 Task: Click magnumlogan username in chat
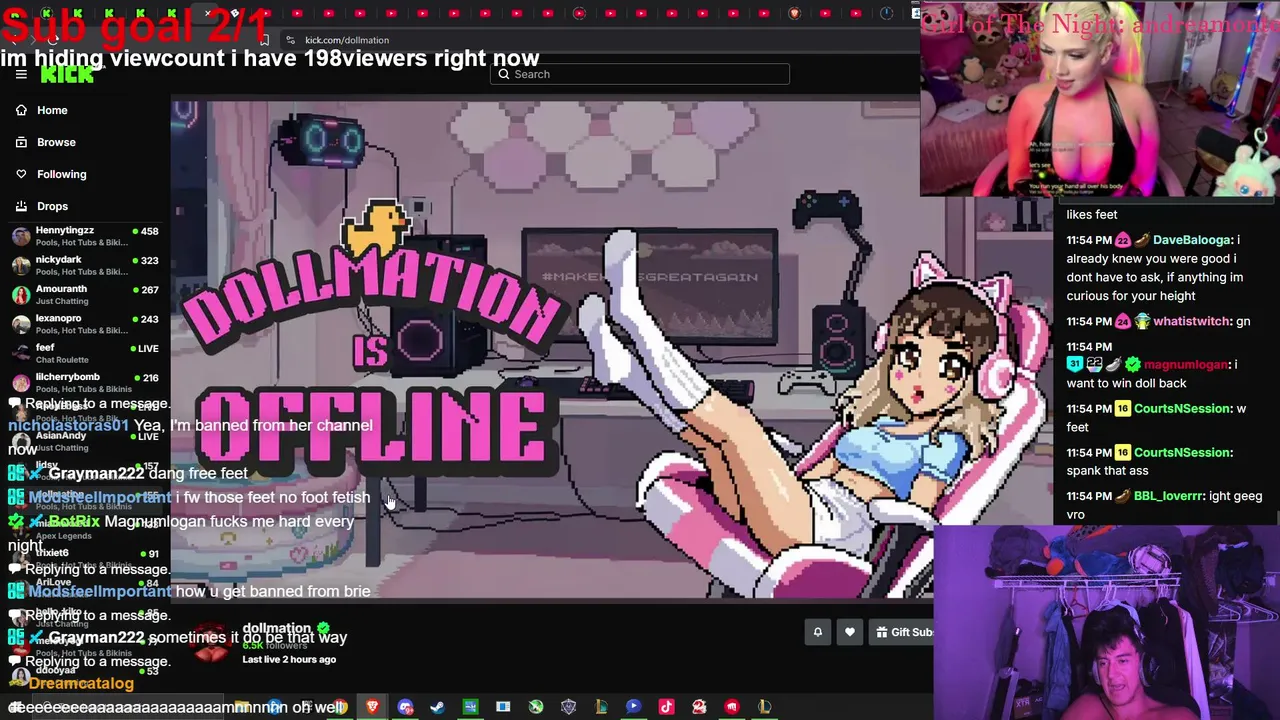tap(1186, 365)
